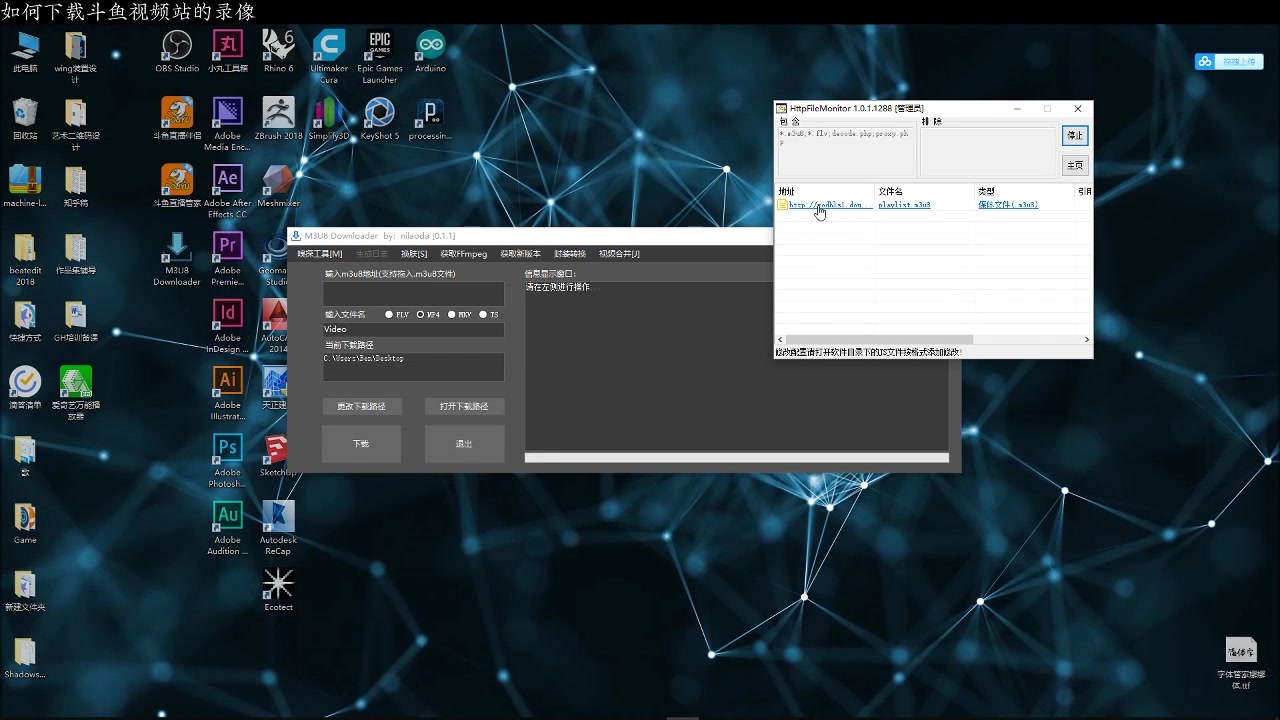Click HttpFileMonitor horizontal scrollbar thumb

point(879,340)
